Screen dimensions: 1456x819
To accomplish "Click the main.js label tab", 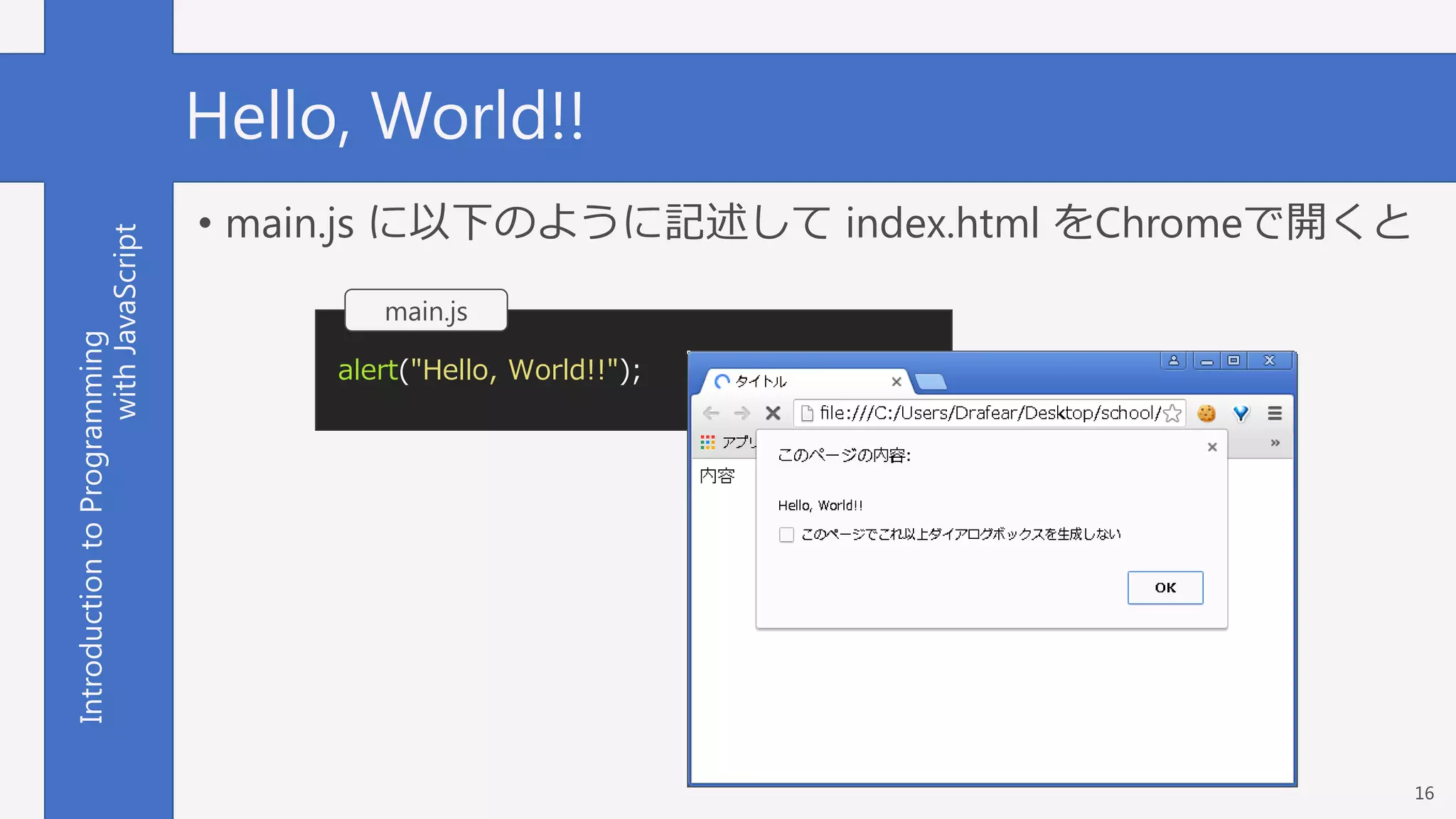I will click(426, 311).
